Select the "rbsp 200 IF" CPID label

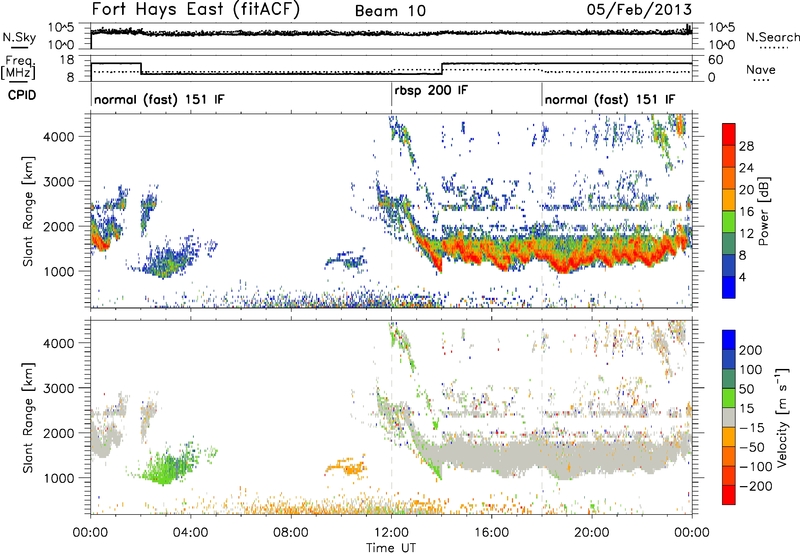431,91
